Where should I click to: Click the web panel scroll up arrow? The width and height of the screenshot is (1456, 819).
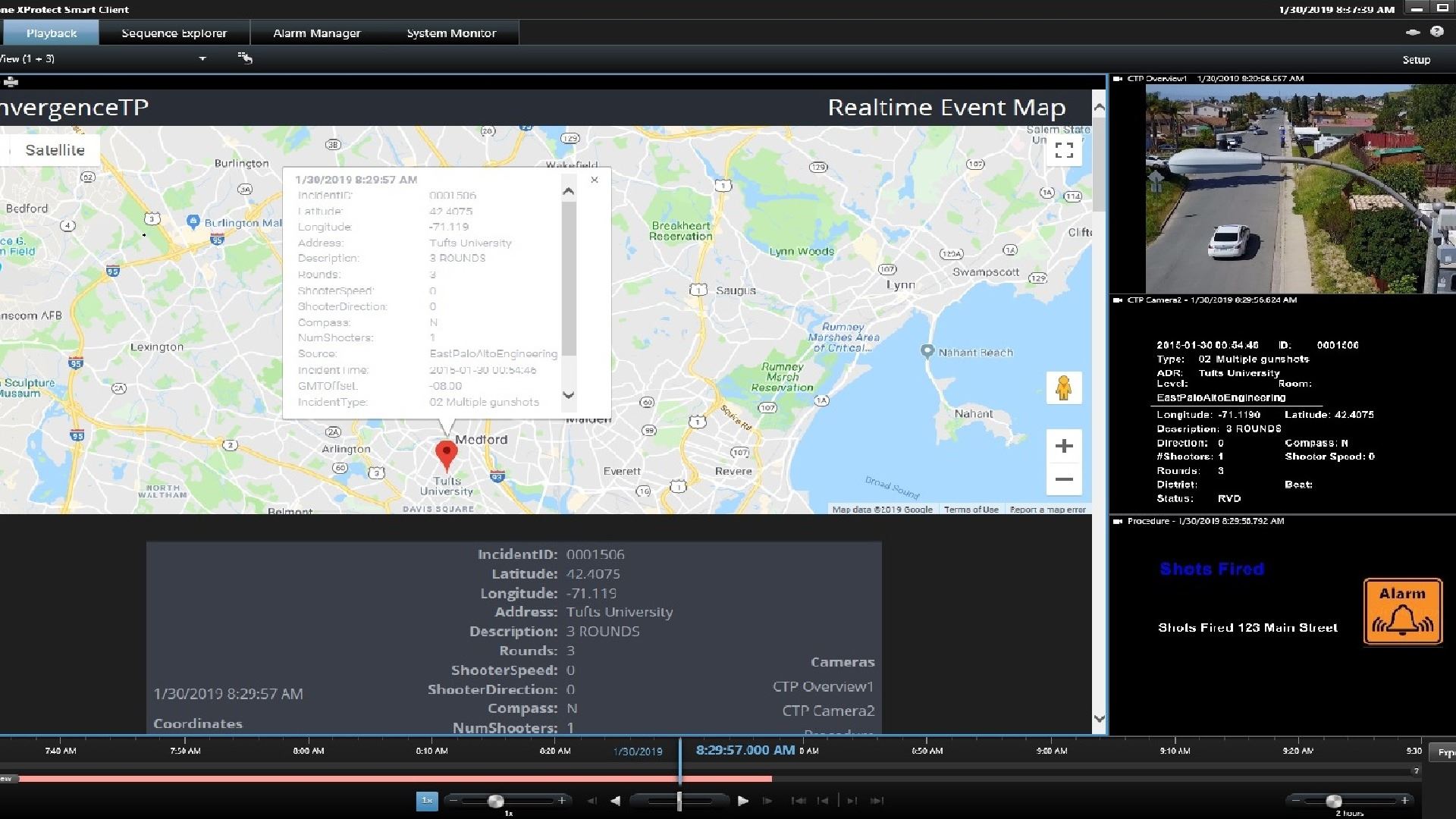click(1099, 108)
